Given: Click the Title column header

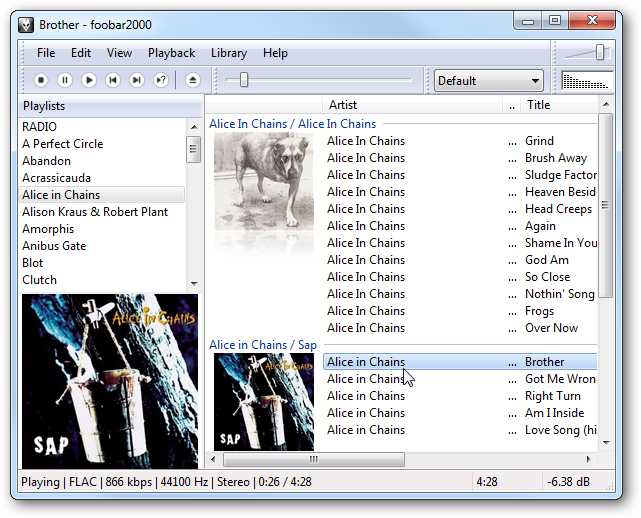Looking at the screenshot, I should click(x=559, y=105).
